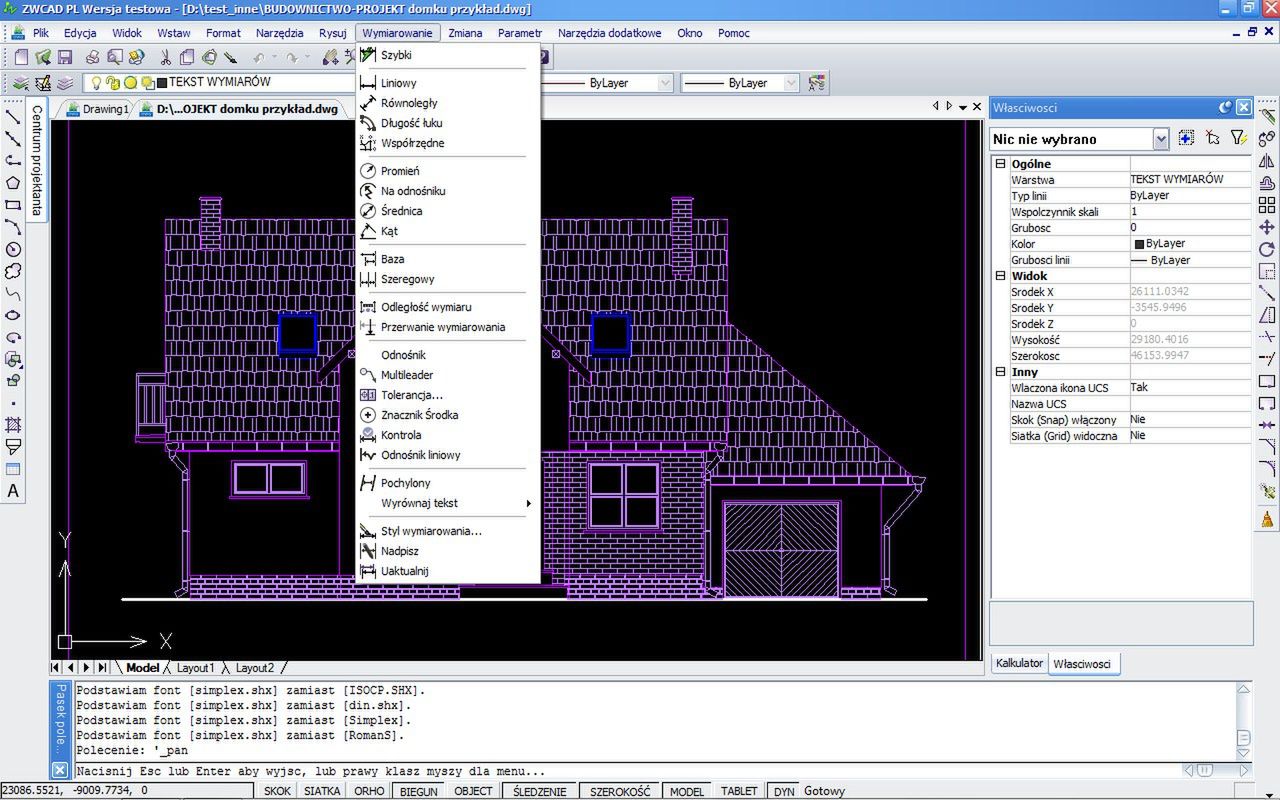
Task: Open the Kalkulator panel tab
Action: [x=1019, y=664]
